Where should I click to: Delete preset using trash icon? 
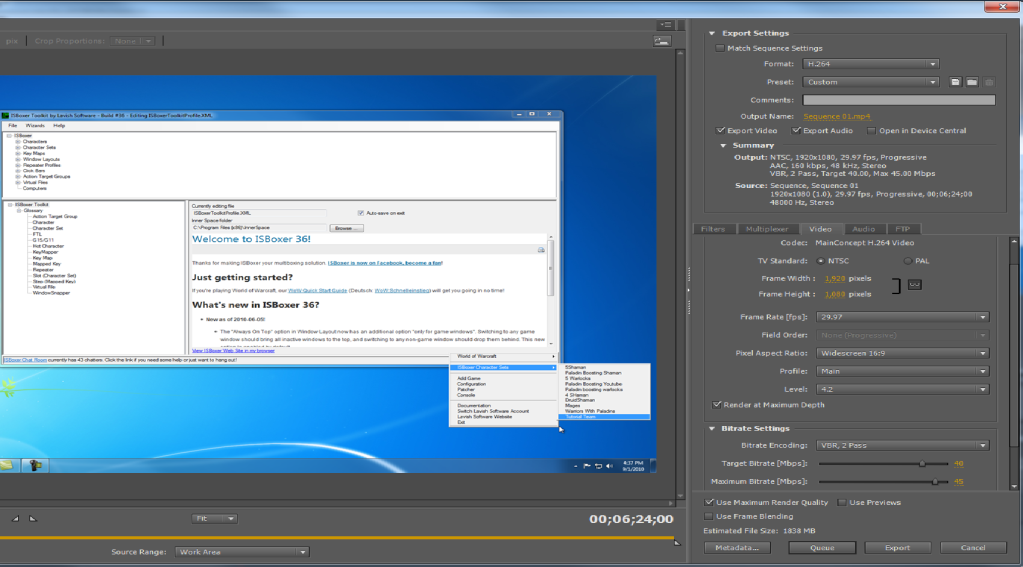pyautogui.click(x=989, y=82)
